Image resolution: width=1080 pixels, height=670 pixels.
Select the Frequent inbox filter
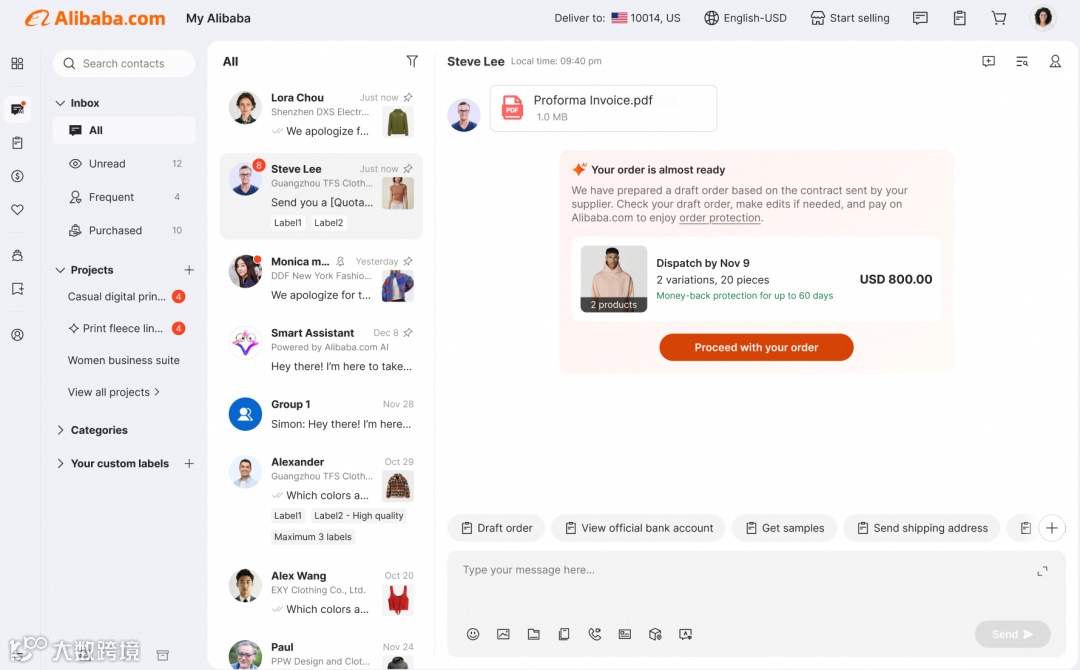click(x=124, y=197)
